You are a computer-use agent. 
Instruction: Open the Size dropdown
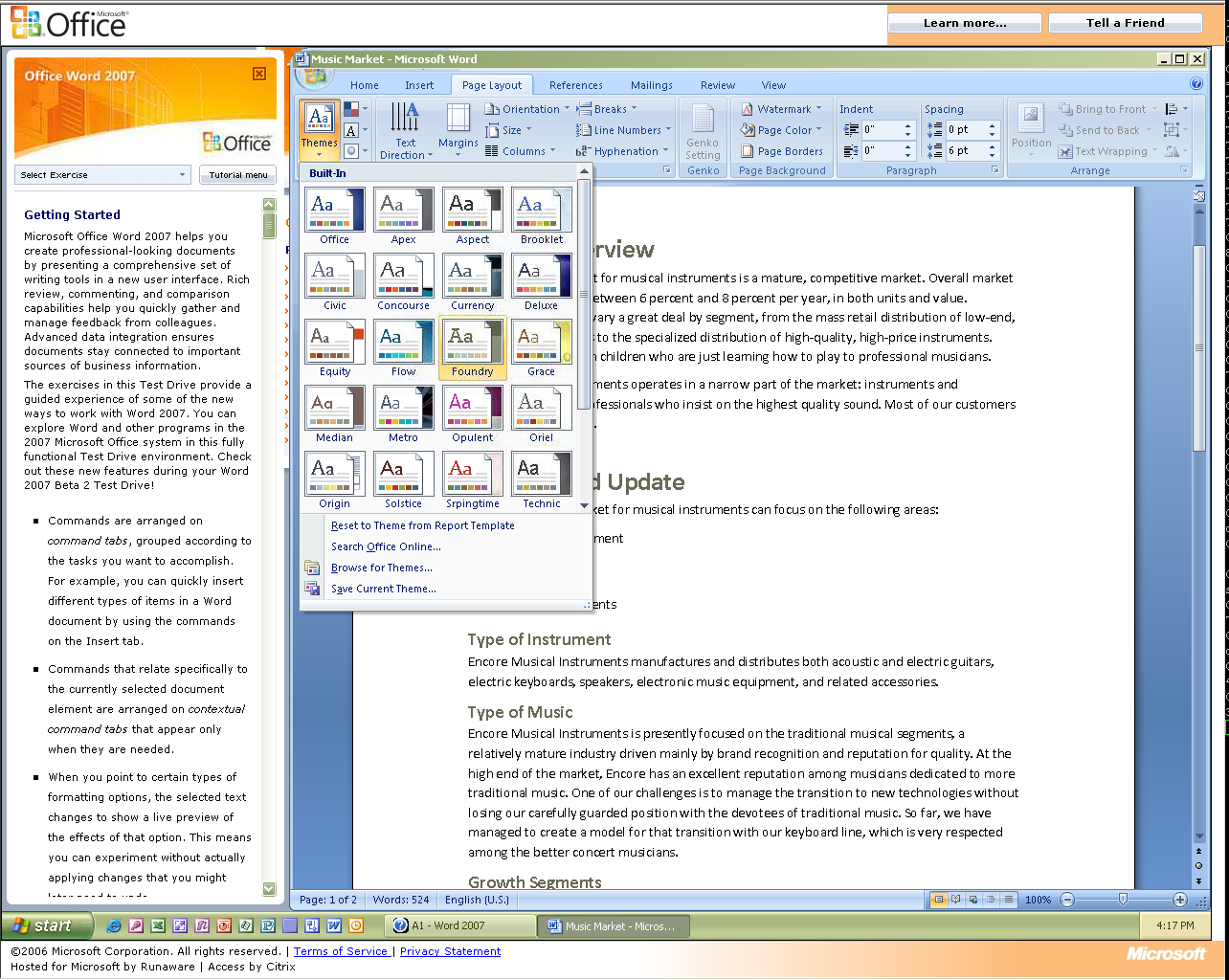(x=508, y=130)
